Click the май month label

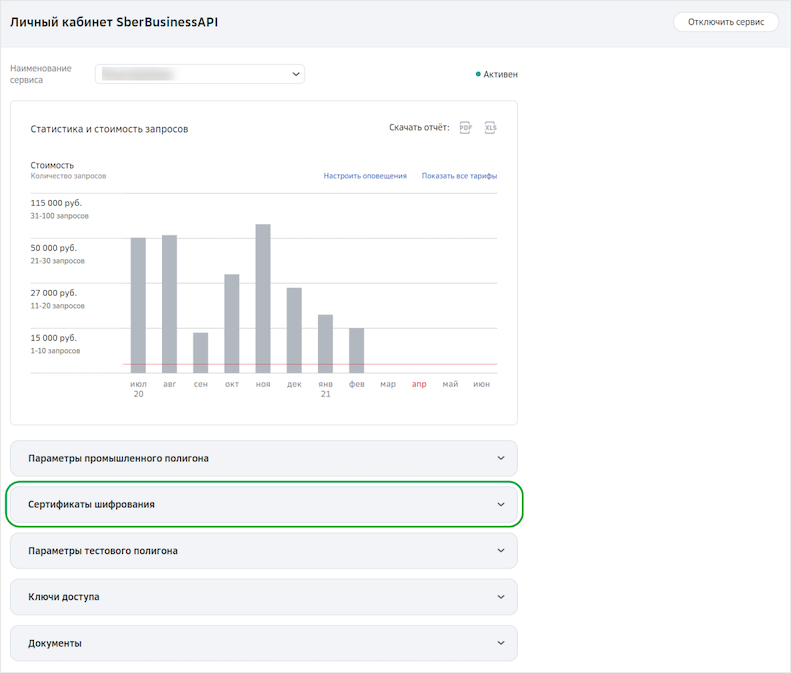(x=450, y=384)
